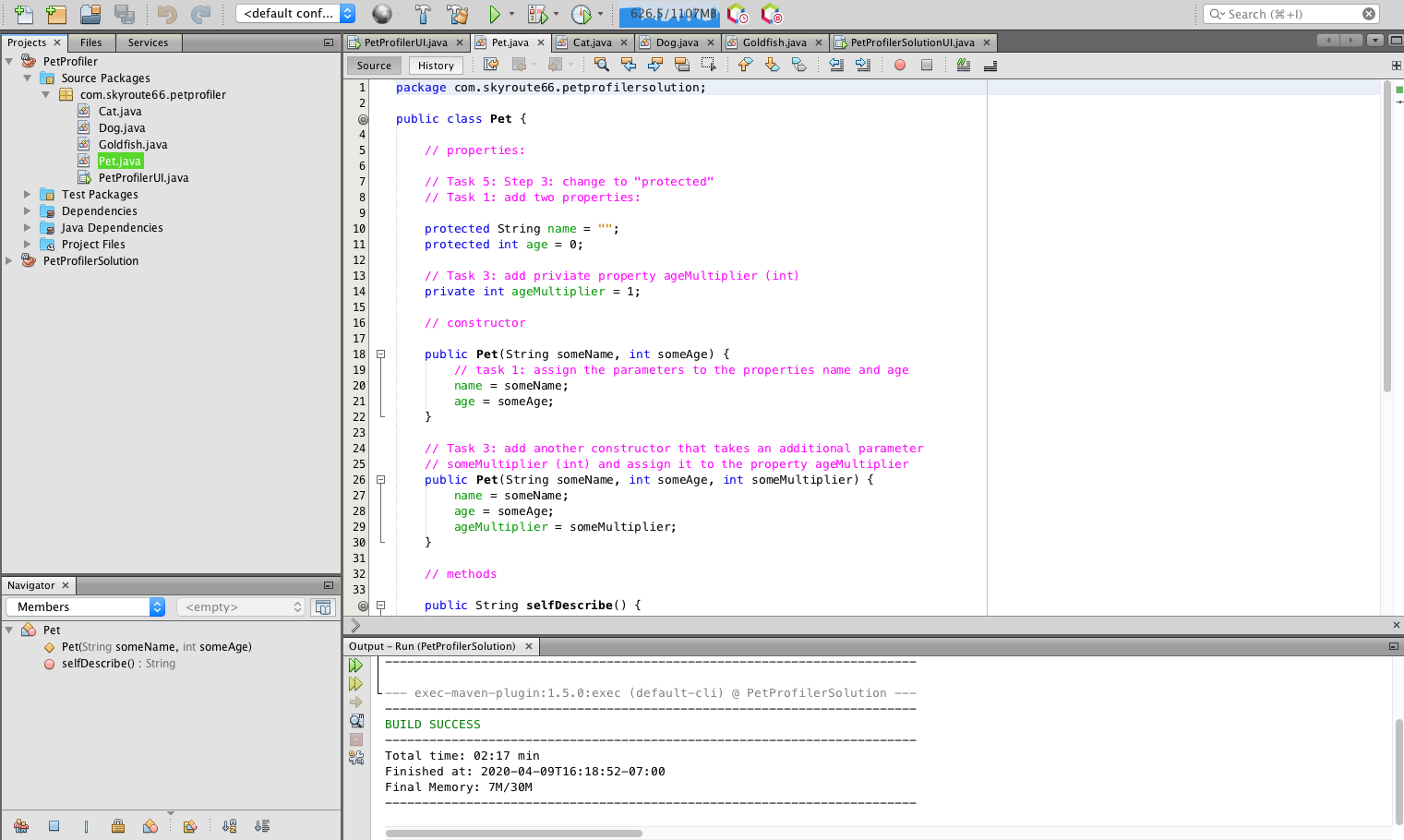This screenshot has width=1404, height=840.
Task: Switch editor to History view
Action: (436, 66)
